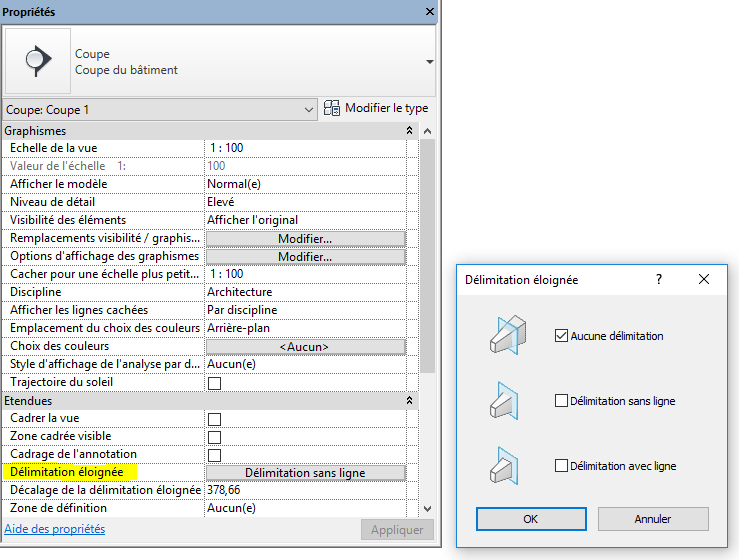Enable Délimitation avec ligne checkbox
This screenshot has width=739, height=560.
(561, 466)
